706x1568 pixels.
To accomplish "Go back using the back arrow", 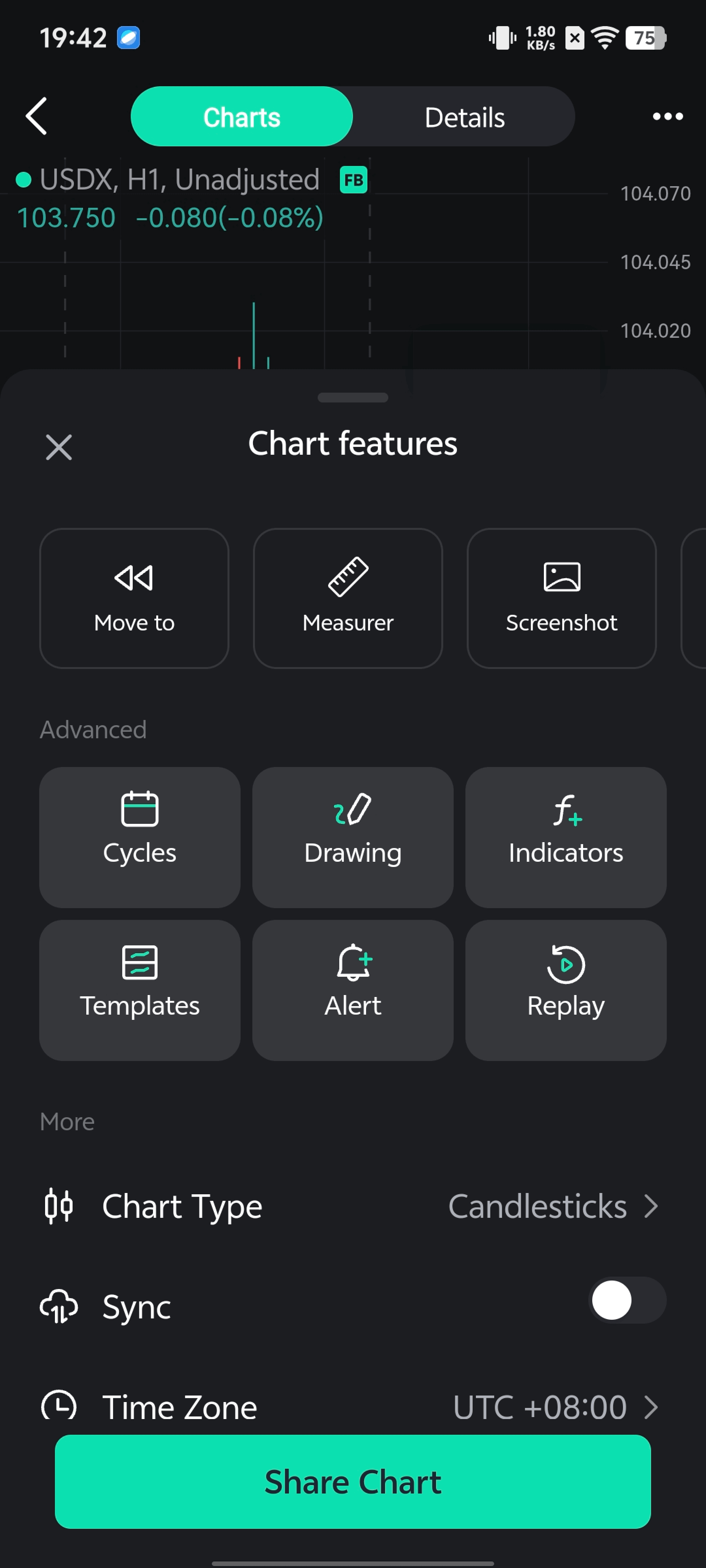I will click(x=37, y=116).
